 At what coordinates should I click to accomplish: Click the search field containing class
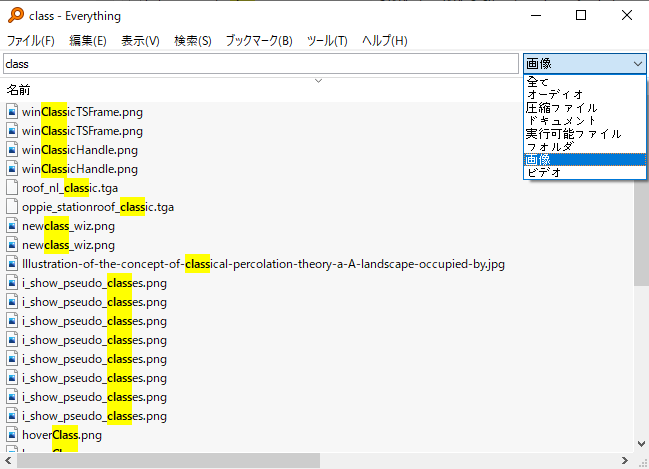261,64
